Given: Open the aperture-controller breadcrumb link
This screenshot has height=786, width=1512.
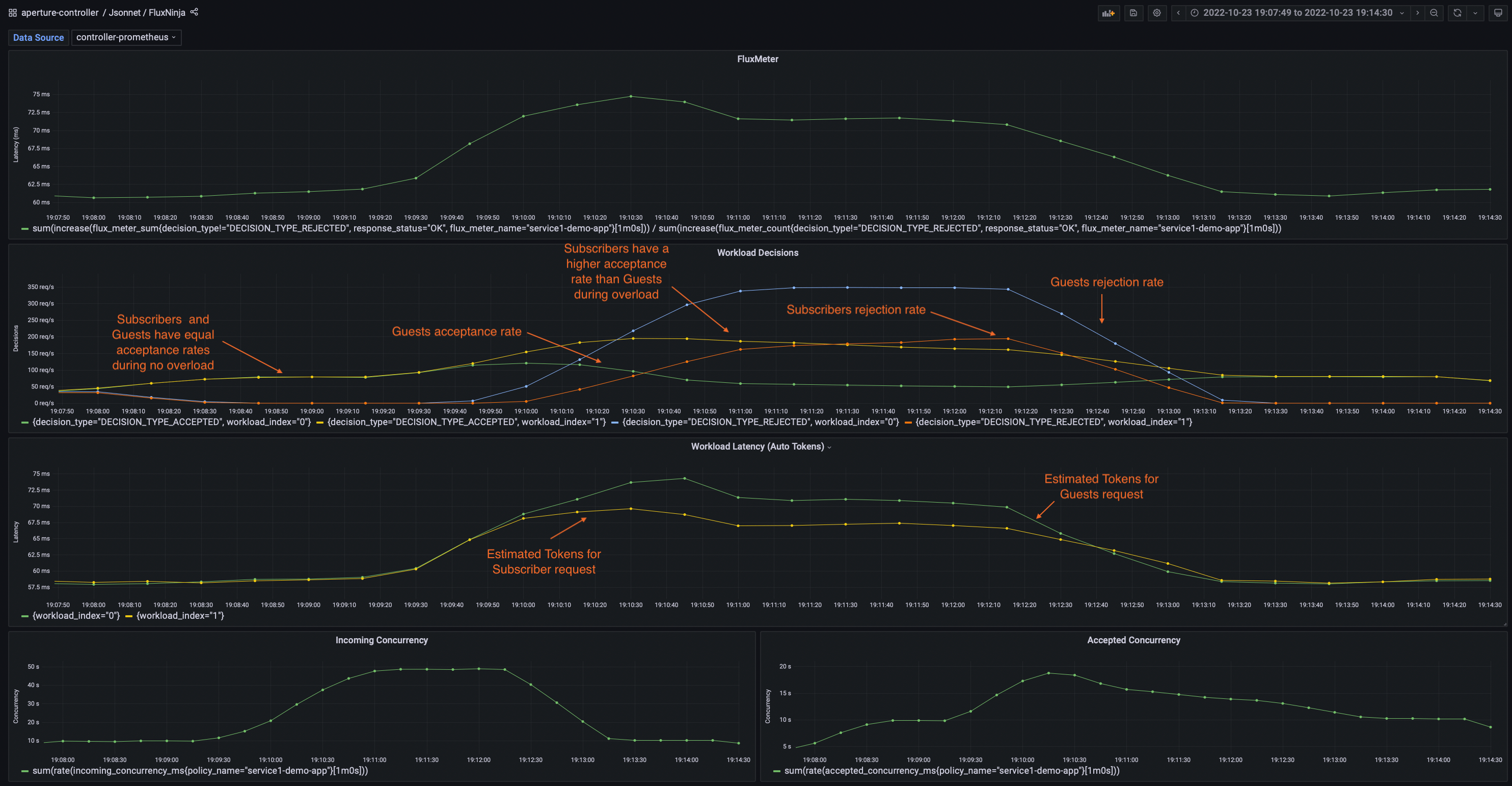Looking at the screenshot, I should pos(60,12).
